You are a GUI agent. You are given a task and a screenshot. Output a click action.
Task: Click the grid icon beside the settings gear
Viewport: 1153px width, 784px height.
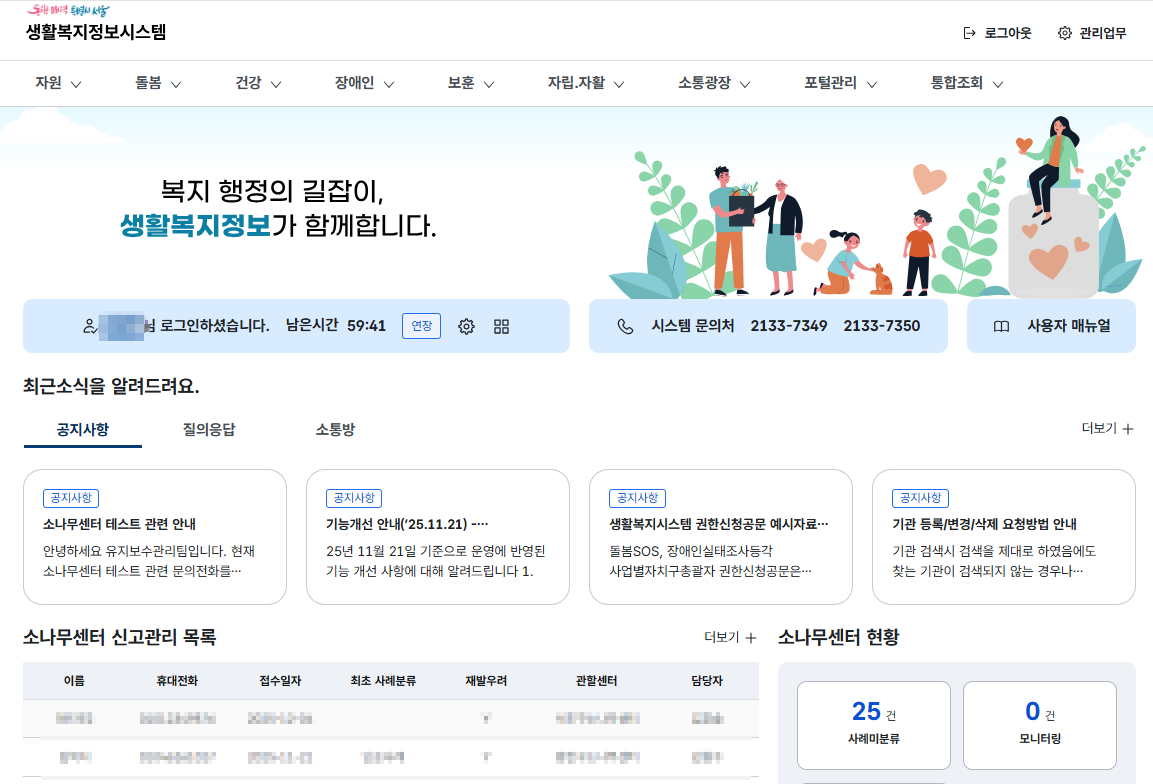[x=501, y=326]
